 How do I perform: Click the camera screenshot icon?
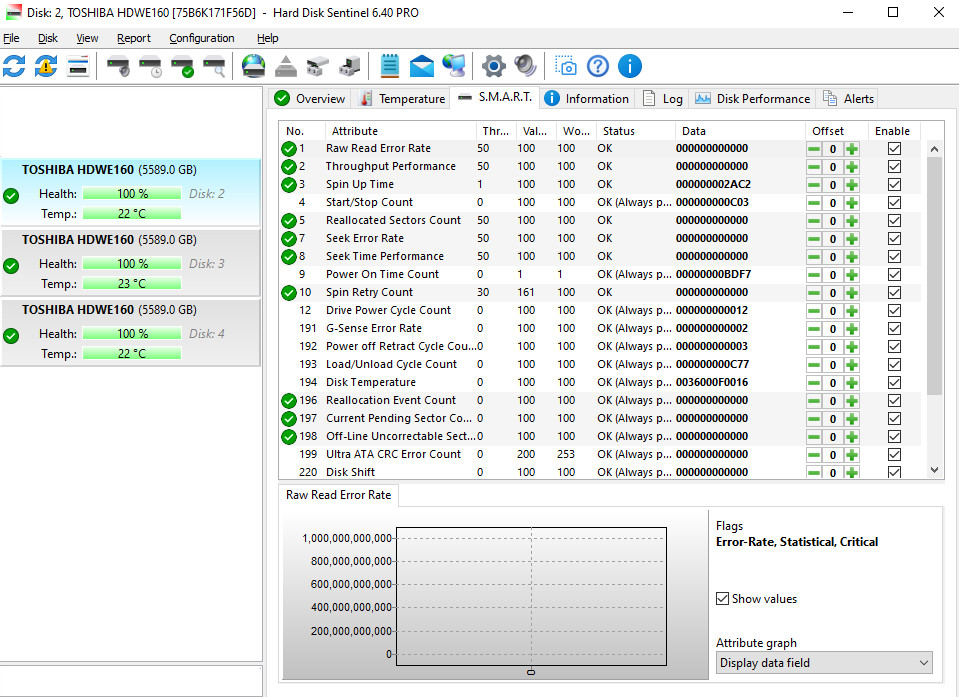tap(566, 66)
